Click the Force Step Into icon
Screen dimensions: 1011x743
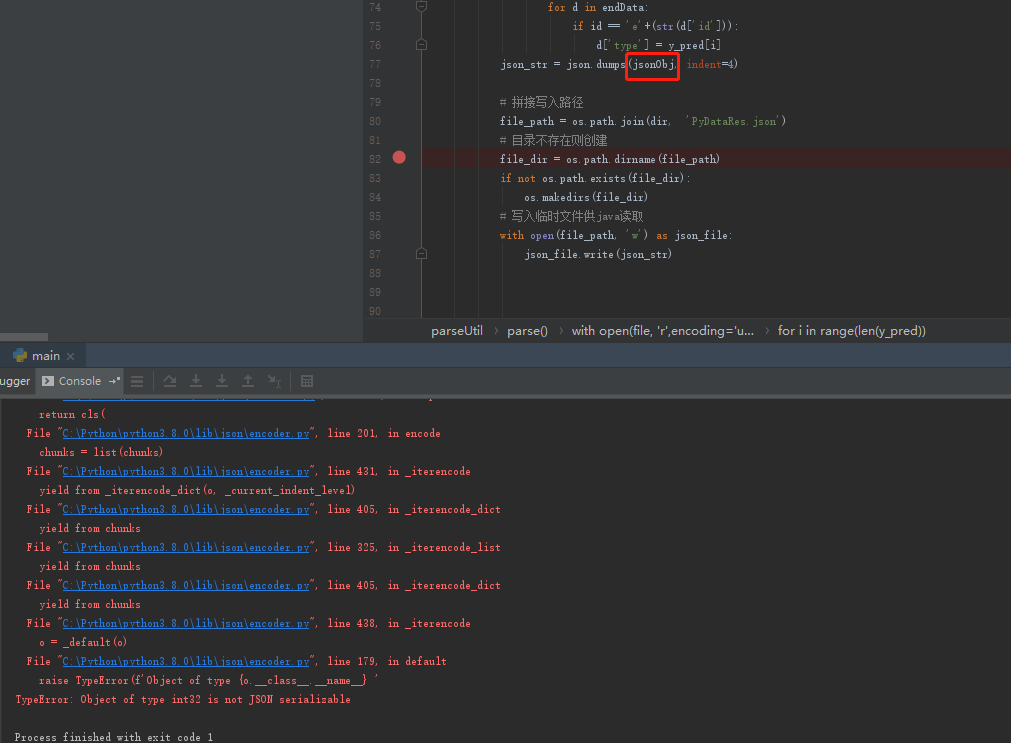point(222,381)
